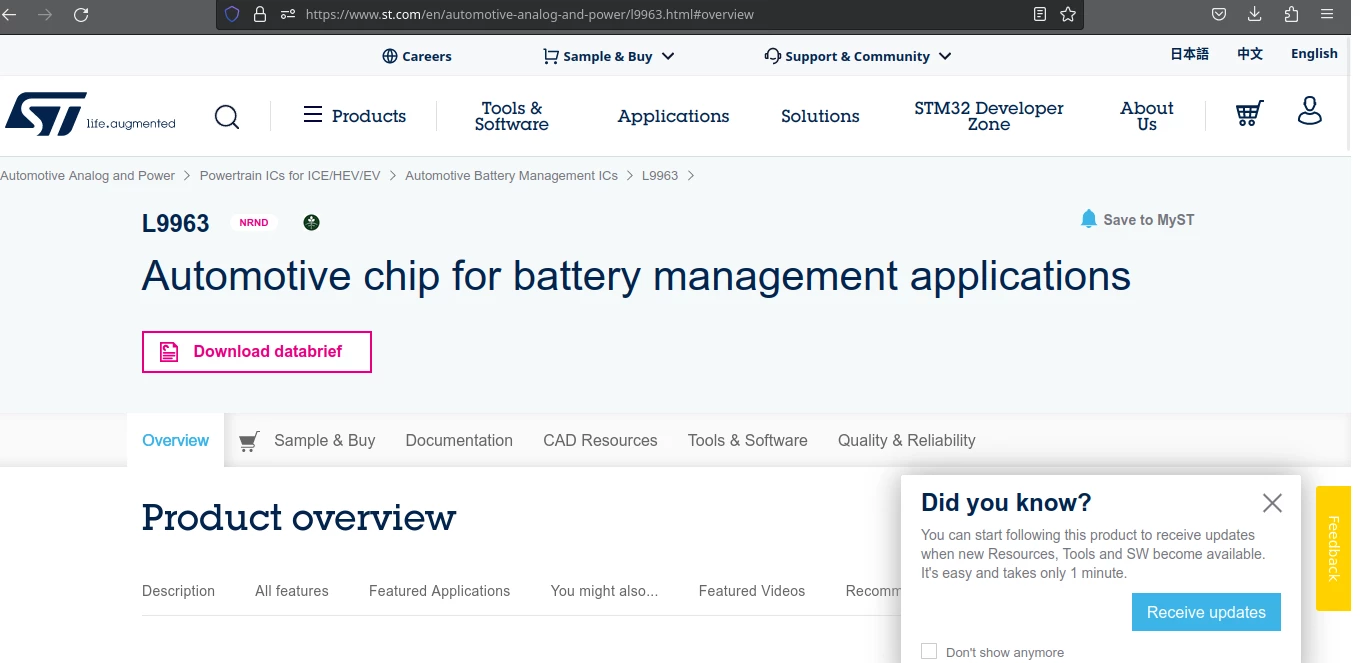Show site security via the padlock icon

tap(260, 15)
